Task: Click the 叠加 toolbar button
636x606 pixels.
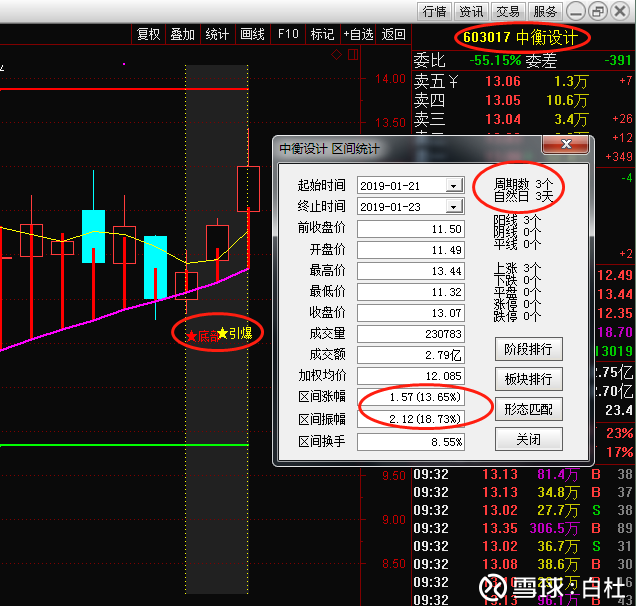Action: tap(183, 34)
